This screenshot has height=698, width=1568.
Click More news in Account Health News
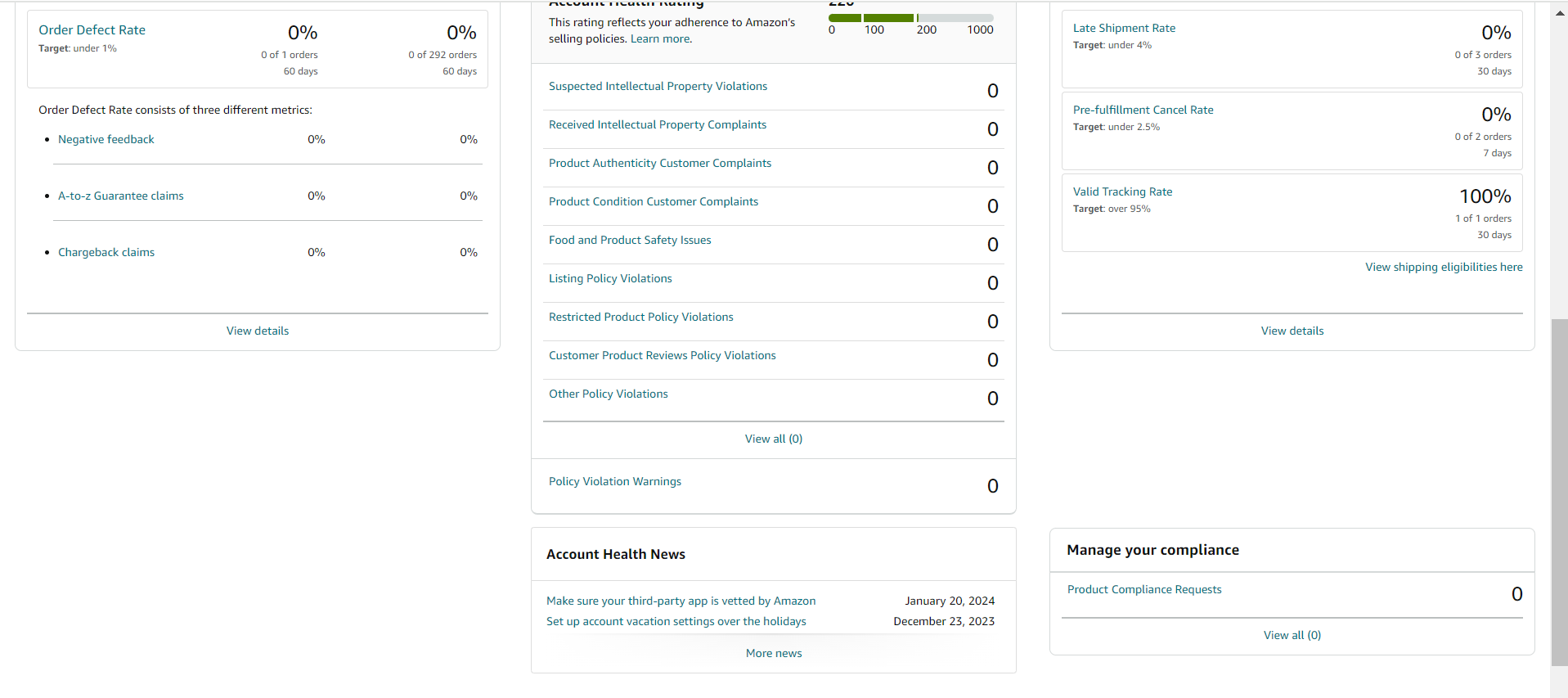[774, 653]
